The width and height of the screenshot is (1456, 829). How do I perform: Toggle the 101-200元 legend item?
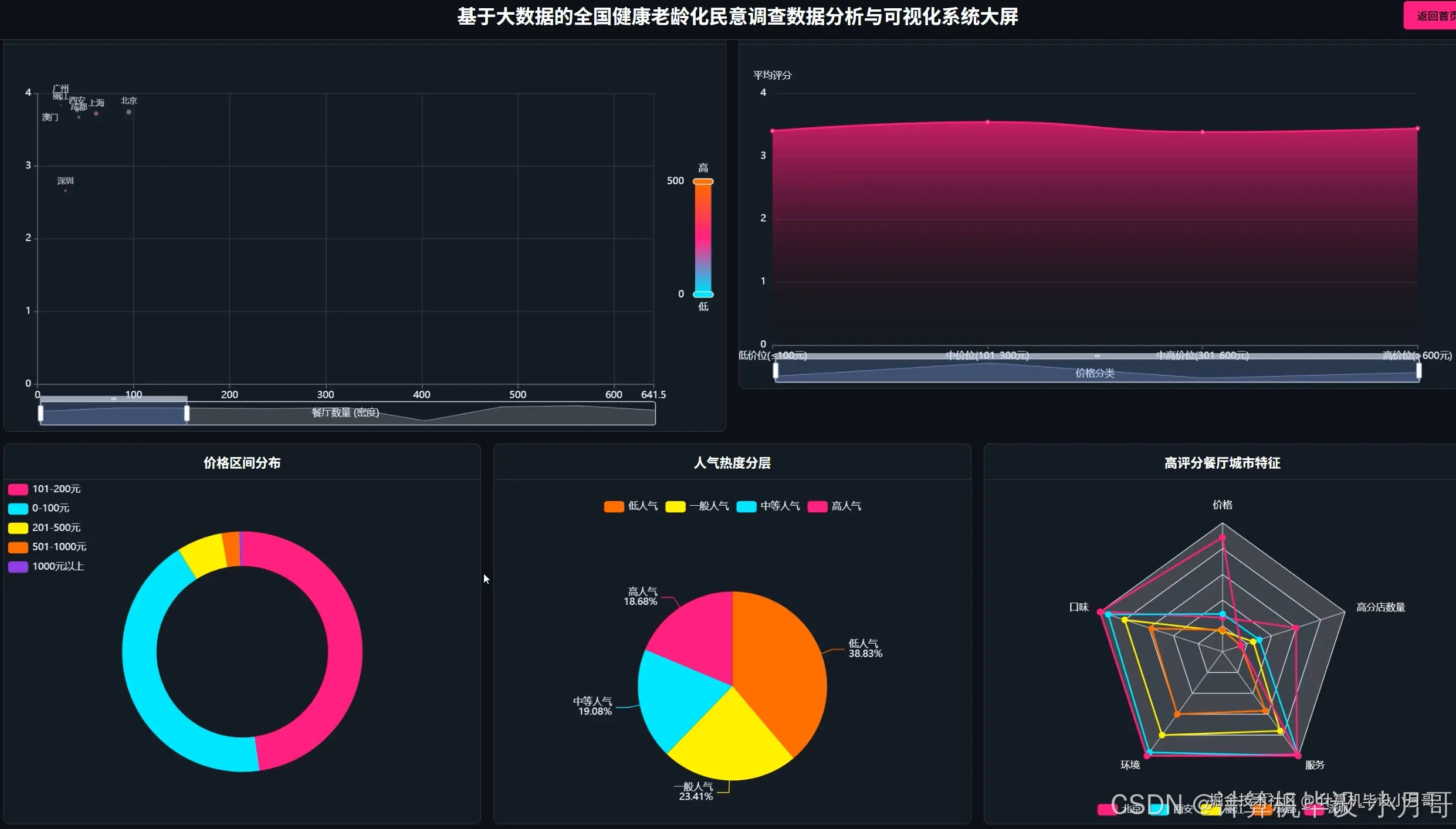click(x=18, y=489)
